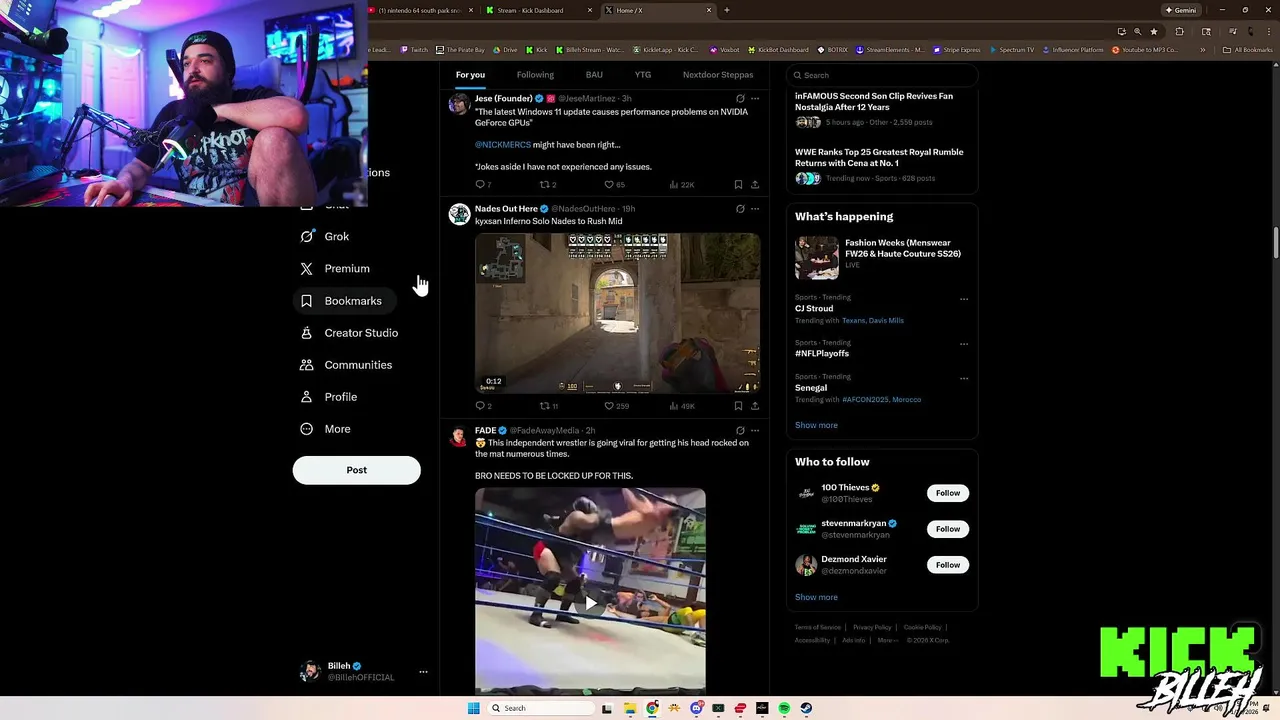Viewport: 1280px width, 720px height.
Task: Click the X search field
Action: click(881, 75)
